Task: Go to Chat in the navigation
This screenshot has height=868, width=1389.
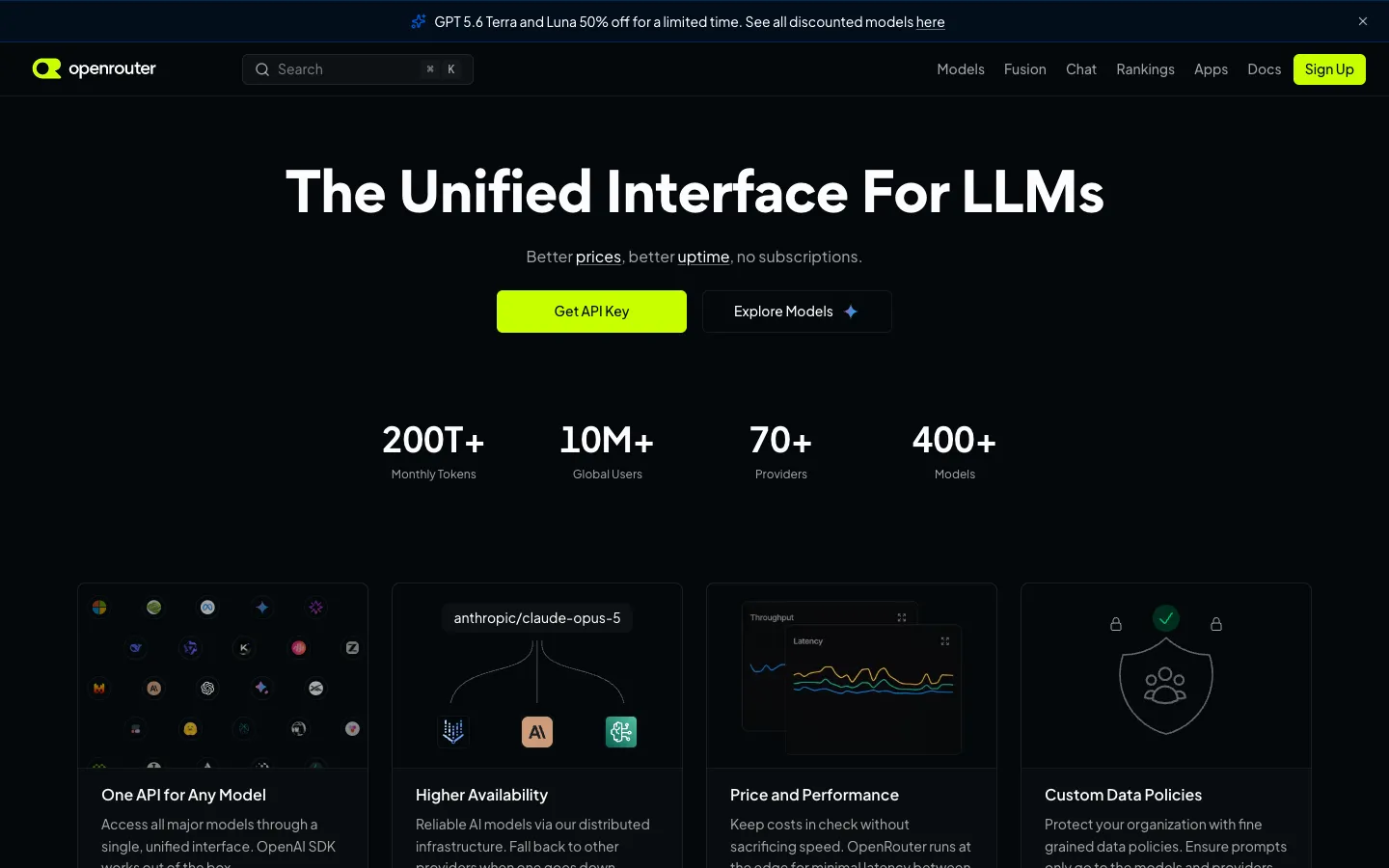Action: 1081,69
